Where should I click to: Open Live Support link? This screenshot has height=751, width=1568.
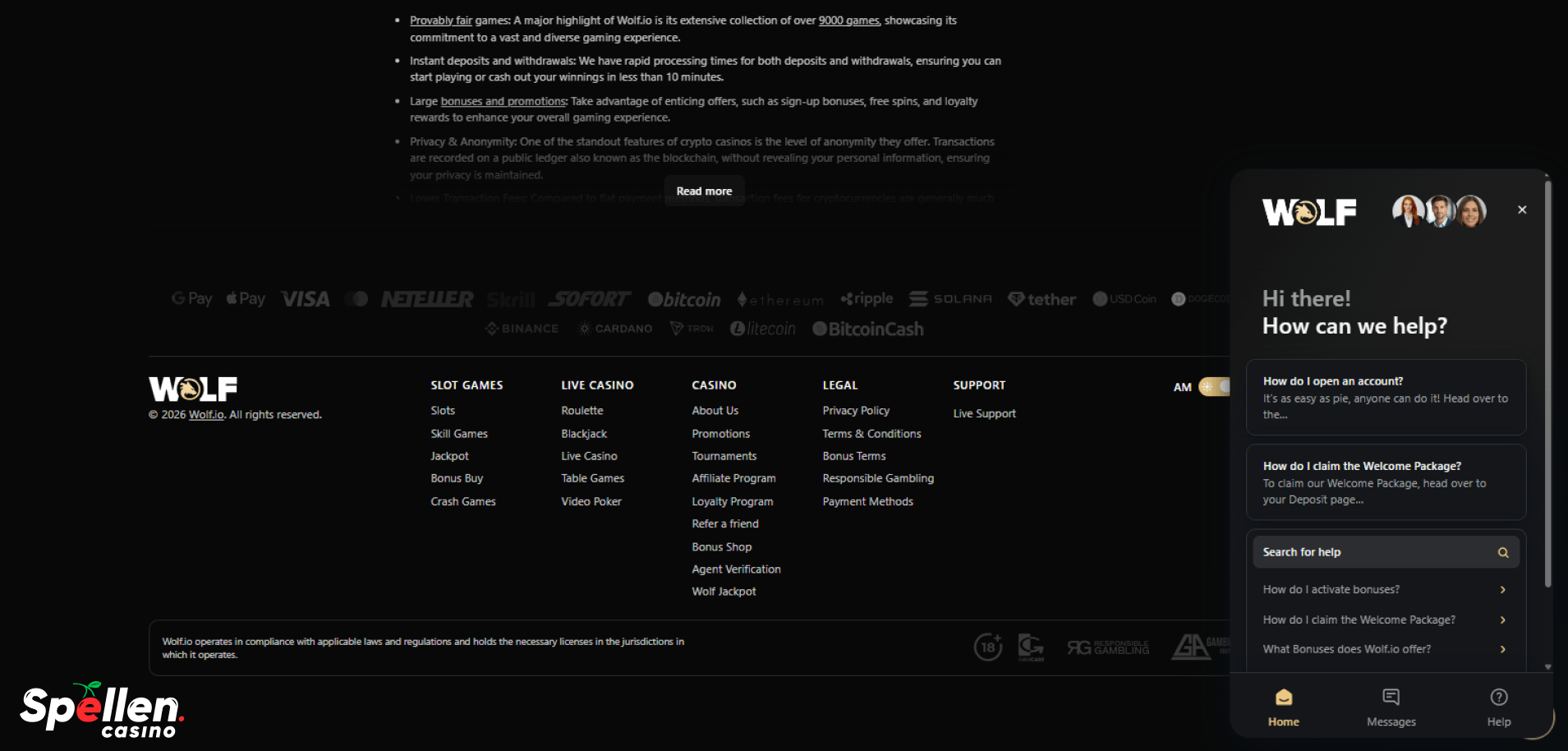984,413
